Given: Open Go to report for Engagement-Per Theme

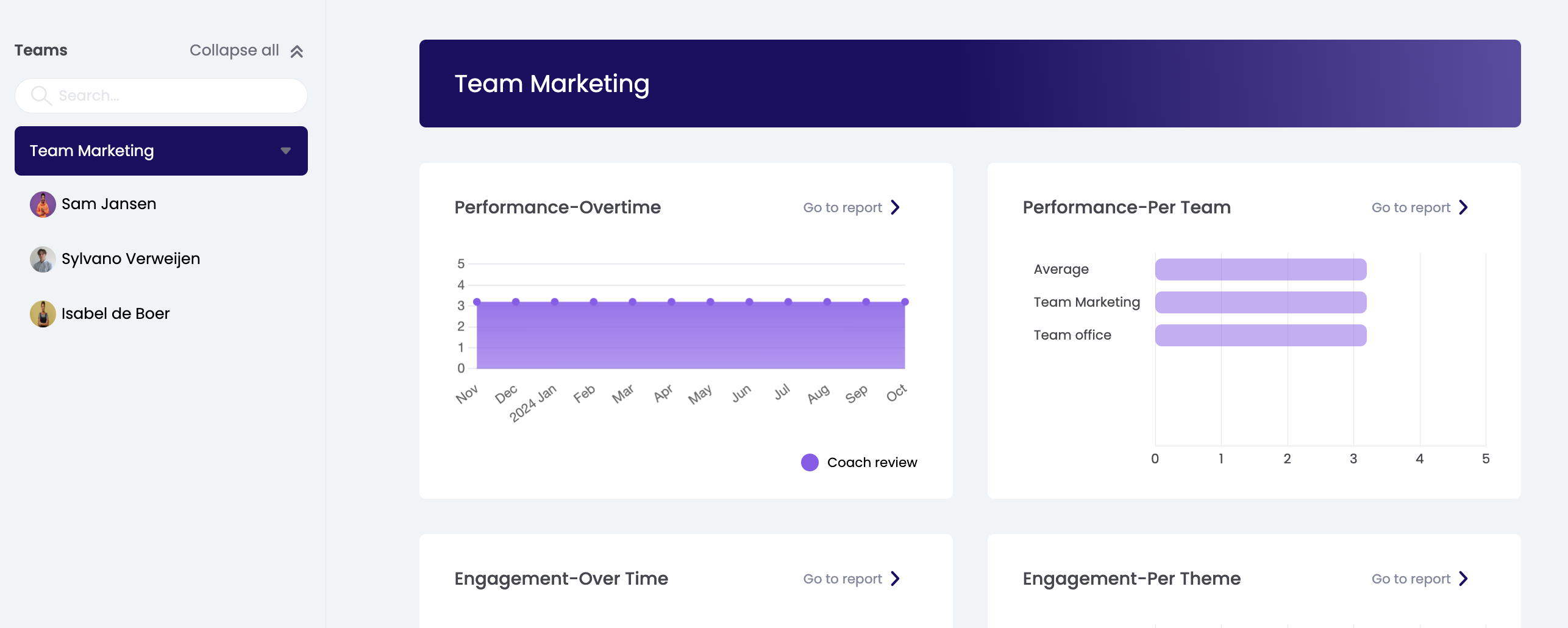Looking at the screenshot, I should coord(1411,579).
